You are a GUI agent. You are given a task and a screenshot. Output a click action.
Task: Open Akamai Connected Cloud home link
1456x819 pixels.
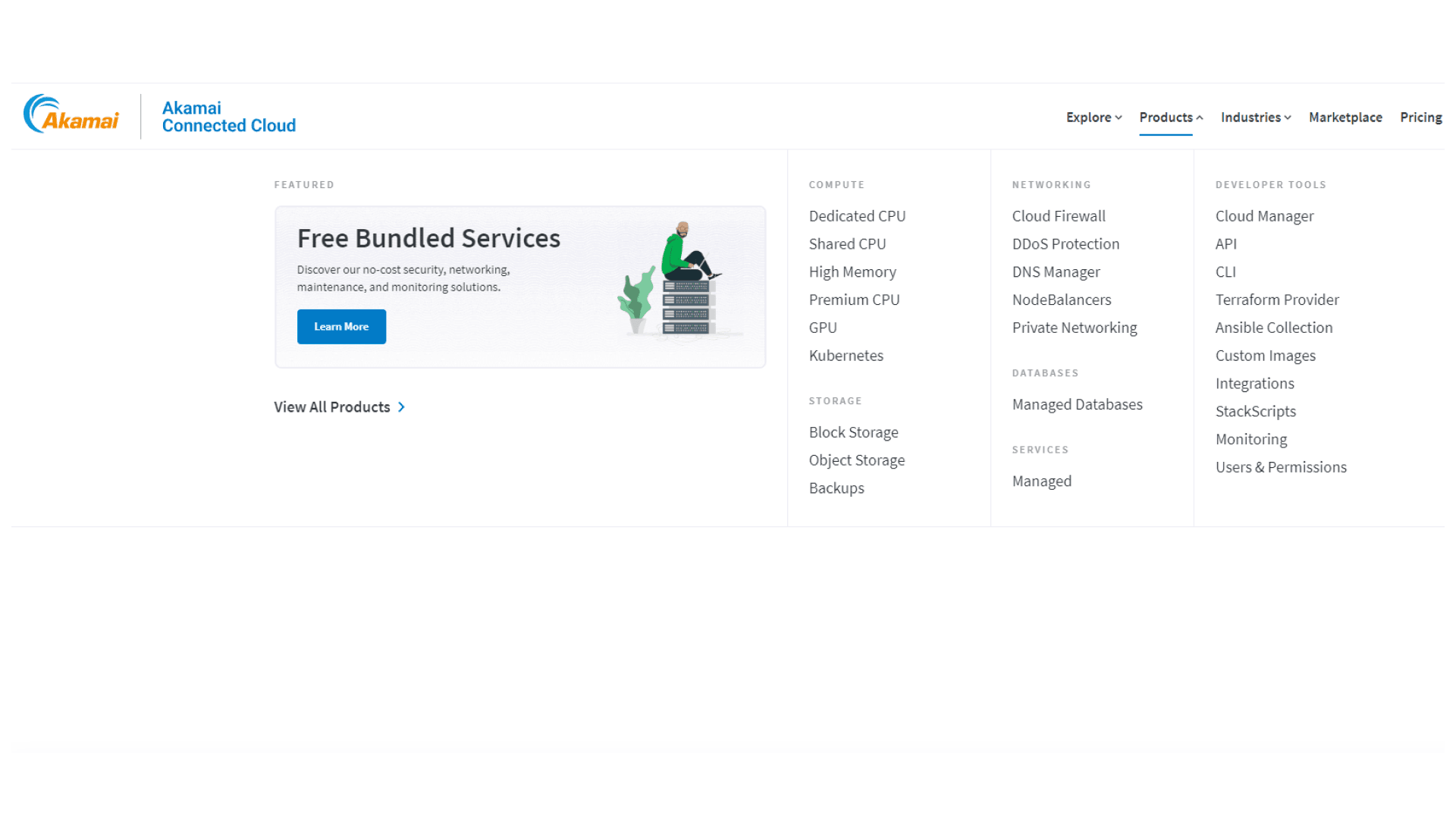point(228,117)
